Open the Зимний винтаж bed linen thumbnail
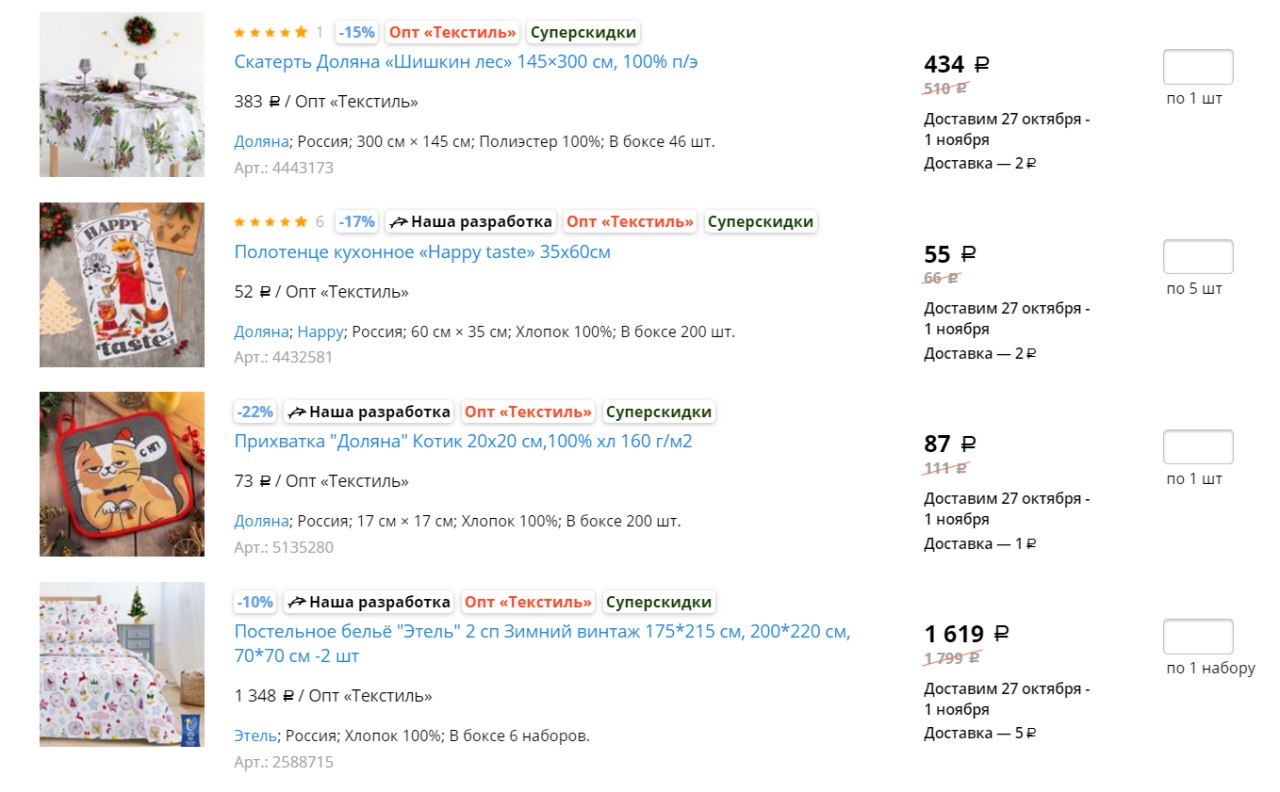Viewport: 1280px width, 792px height. click(122, 664)
